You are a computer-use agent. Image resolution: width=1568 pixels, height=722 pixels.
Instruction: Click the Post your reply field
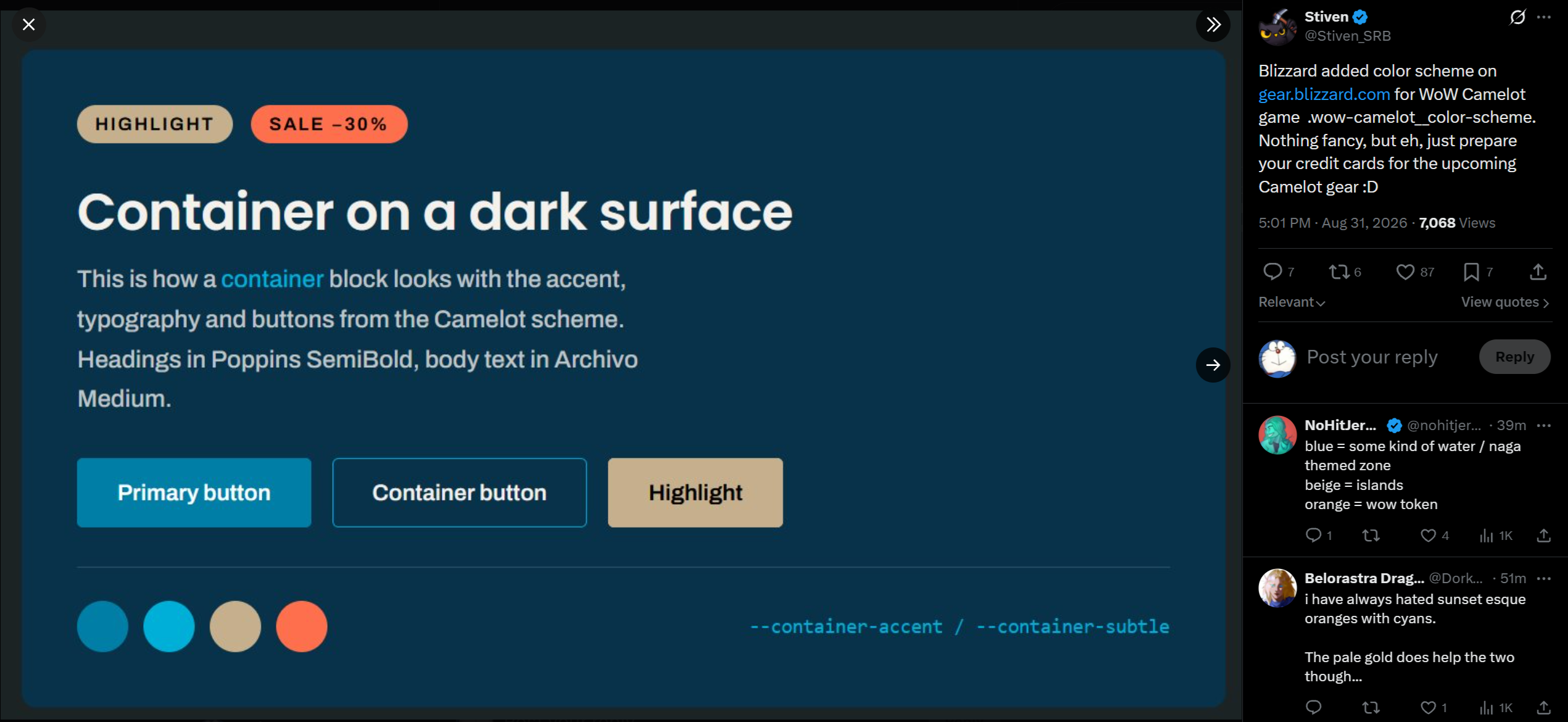click(x=1372, y=357)
